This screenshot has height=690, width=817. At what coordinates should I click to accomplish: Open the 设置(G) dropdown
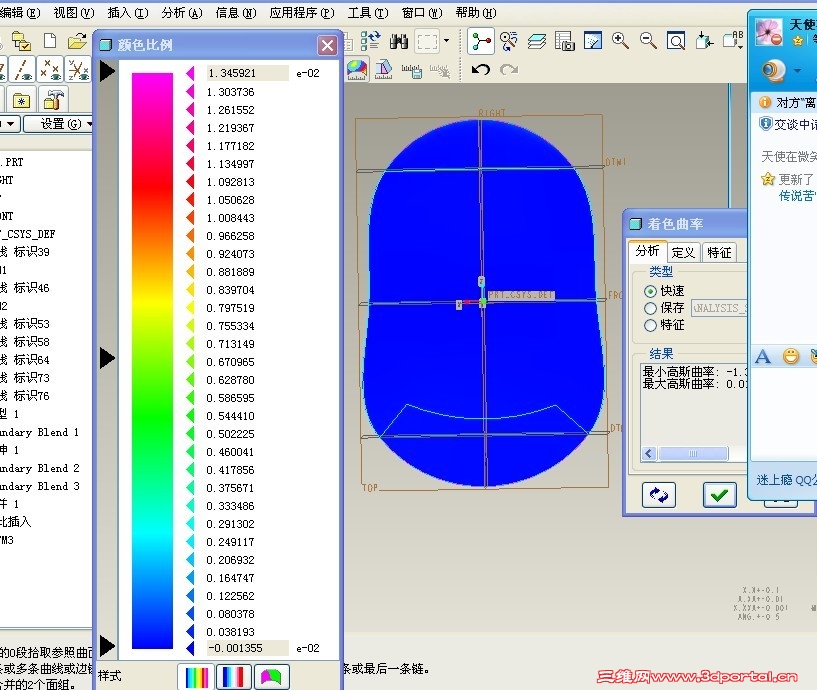(59, 124)
